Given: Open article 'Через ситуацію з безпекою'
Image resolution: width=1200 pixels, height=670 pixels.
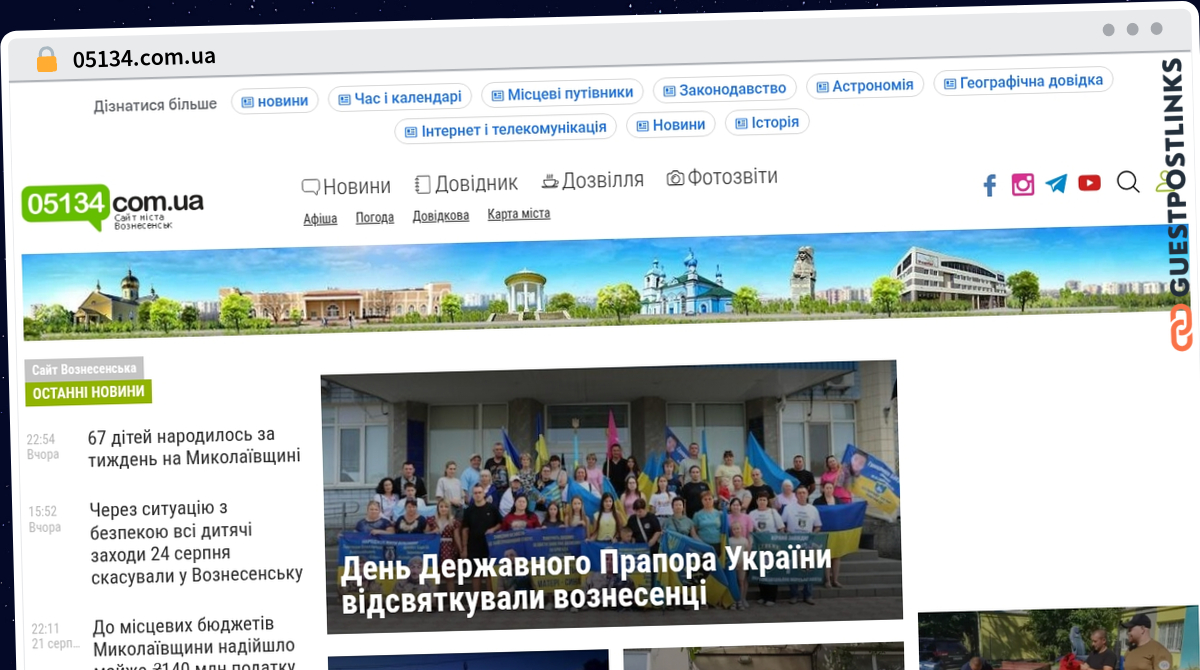Looking at the screenshot, I should tap(196, 542).
